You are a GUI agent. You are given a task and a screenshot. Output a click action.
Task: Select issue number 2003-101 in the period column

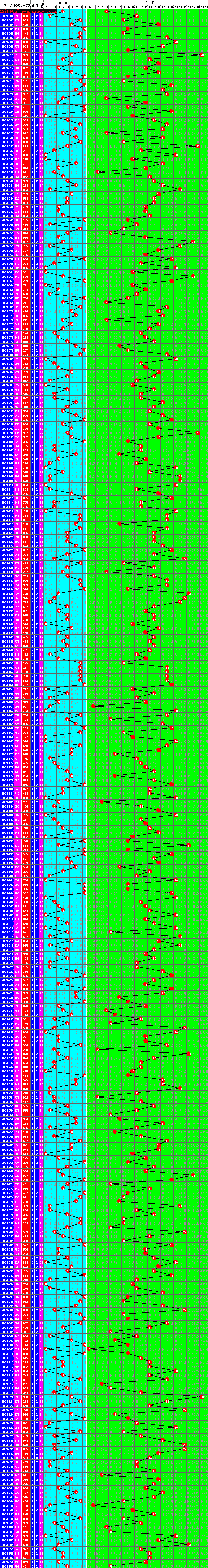pos(7,446)
